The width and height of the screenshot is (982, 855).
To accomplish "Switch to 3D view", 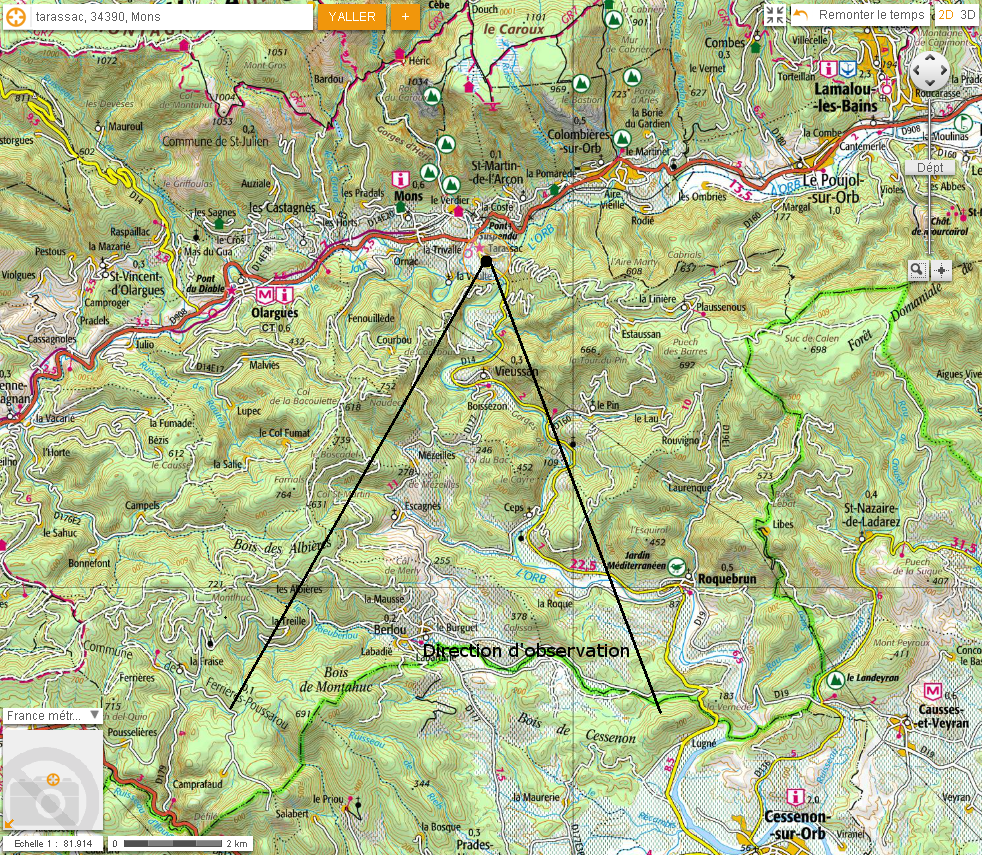I will (967, 15).
